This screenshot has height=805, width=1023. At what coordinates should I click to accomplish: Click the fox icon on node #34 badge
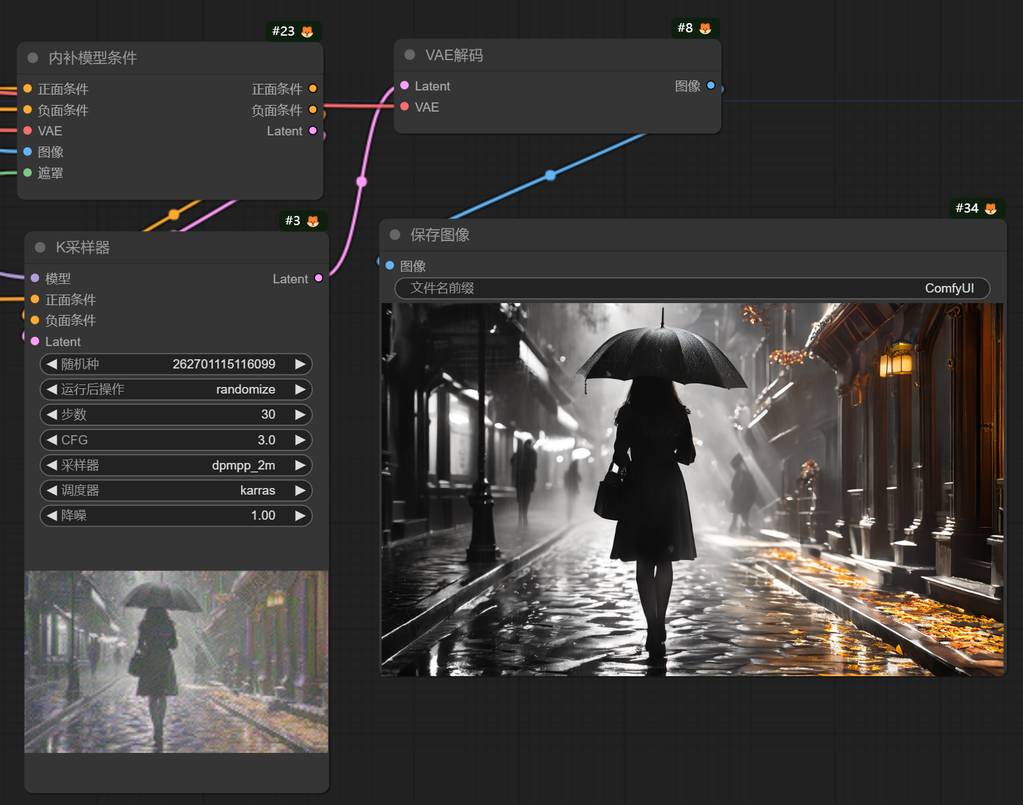[x=990, y=208]
